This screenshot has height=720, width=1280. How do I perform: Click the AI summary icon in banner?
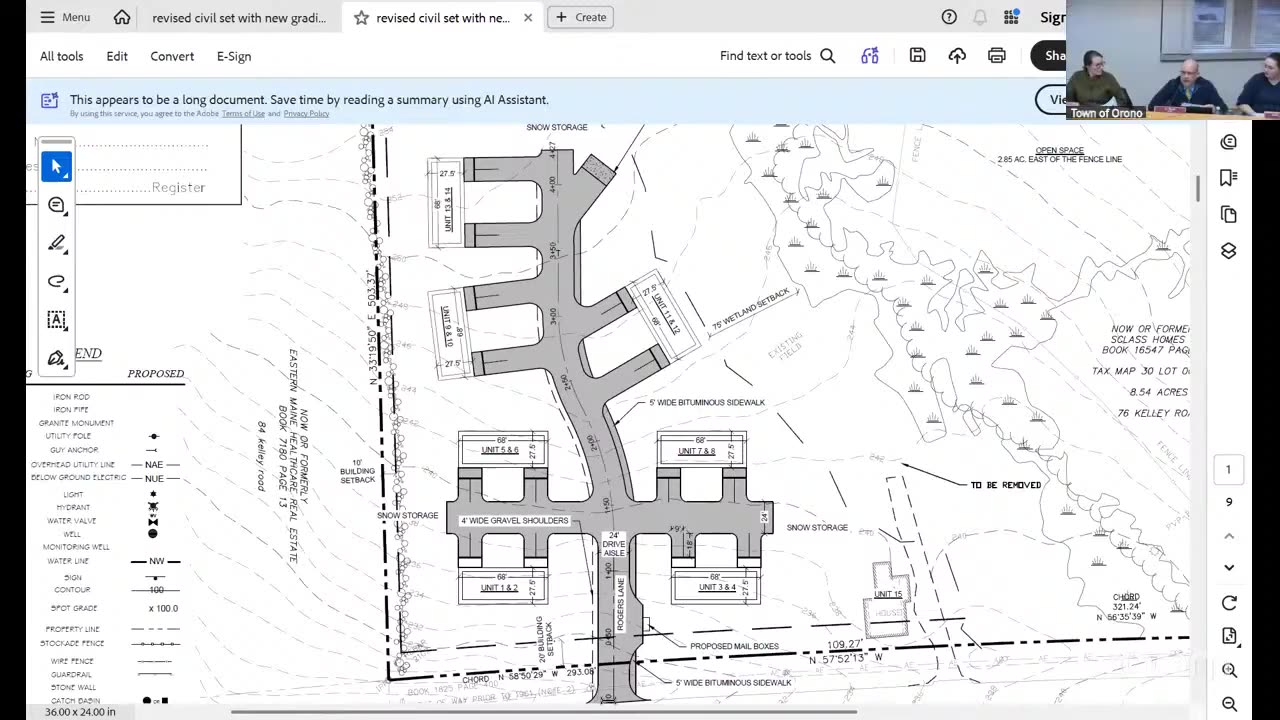tap(49, 100)
